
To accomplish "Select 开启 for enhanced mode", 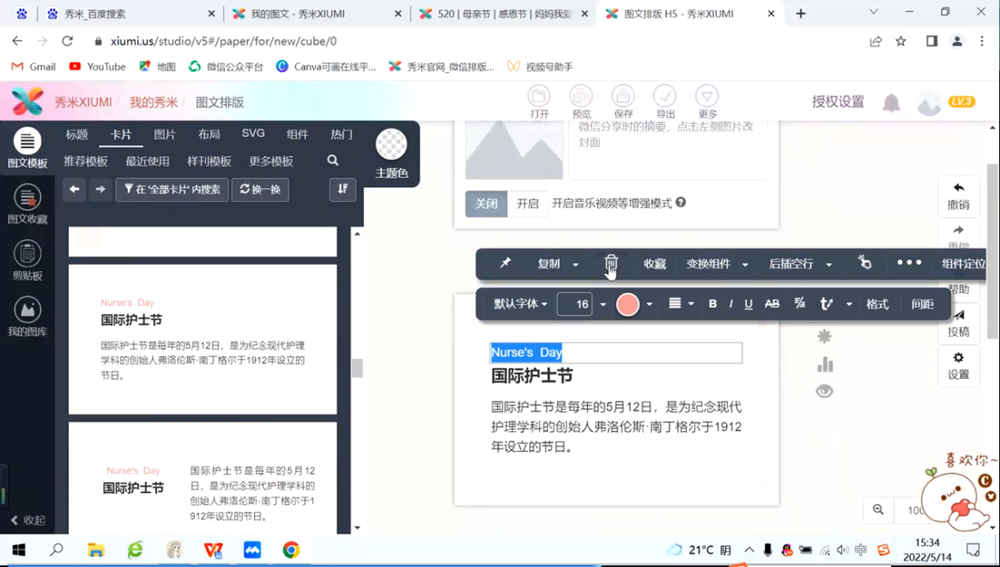I will [527, 203].
